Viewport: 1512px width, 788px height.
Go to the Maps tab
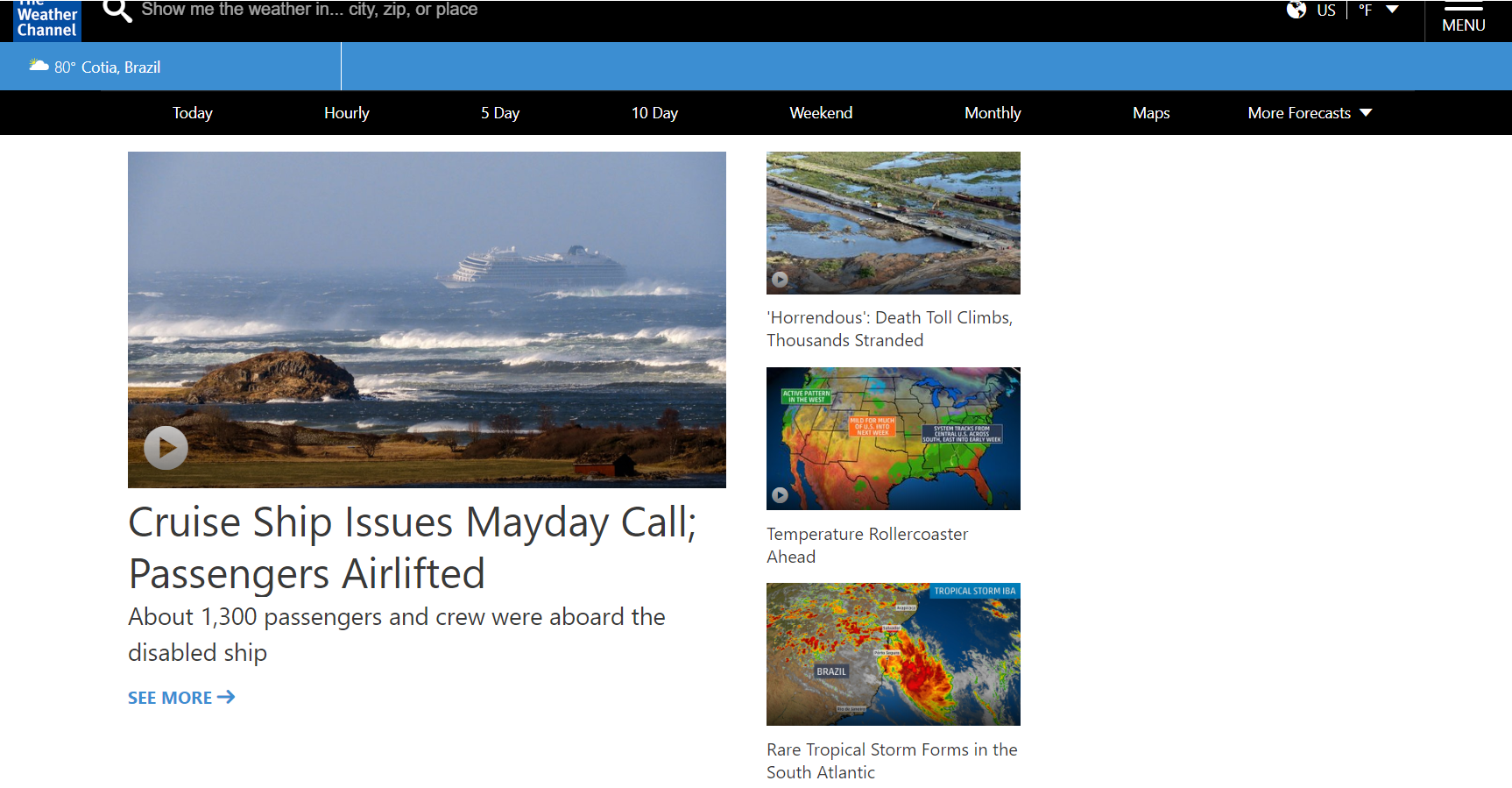pyautogui.click(x=1150, y=113)
